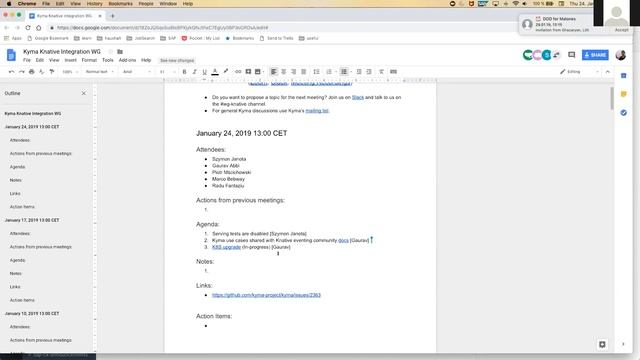Open the highlight color tool
Screen dimensions: 640x360
point(226,72)
